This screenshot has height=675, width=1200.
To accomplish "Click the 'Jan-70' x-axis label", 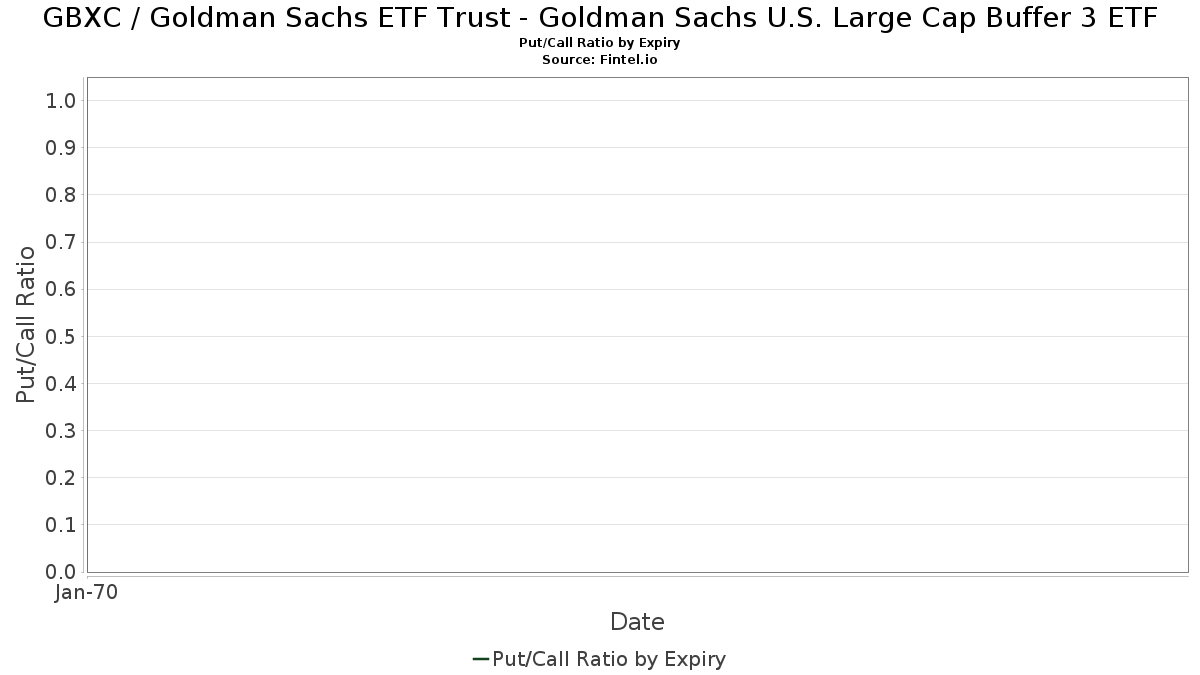I will click(87, 593).
